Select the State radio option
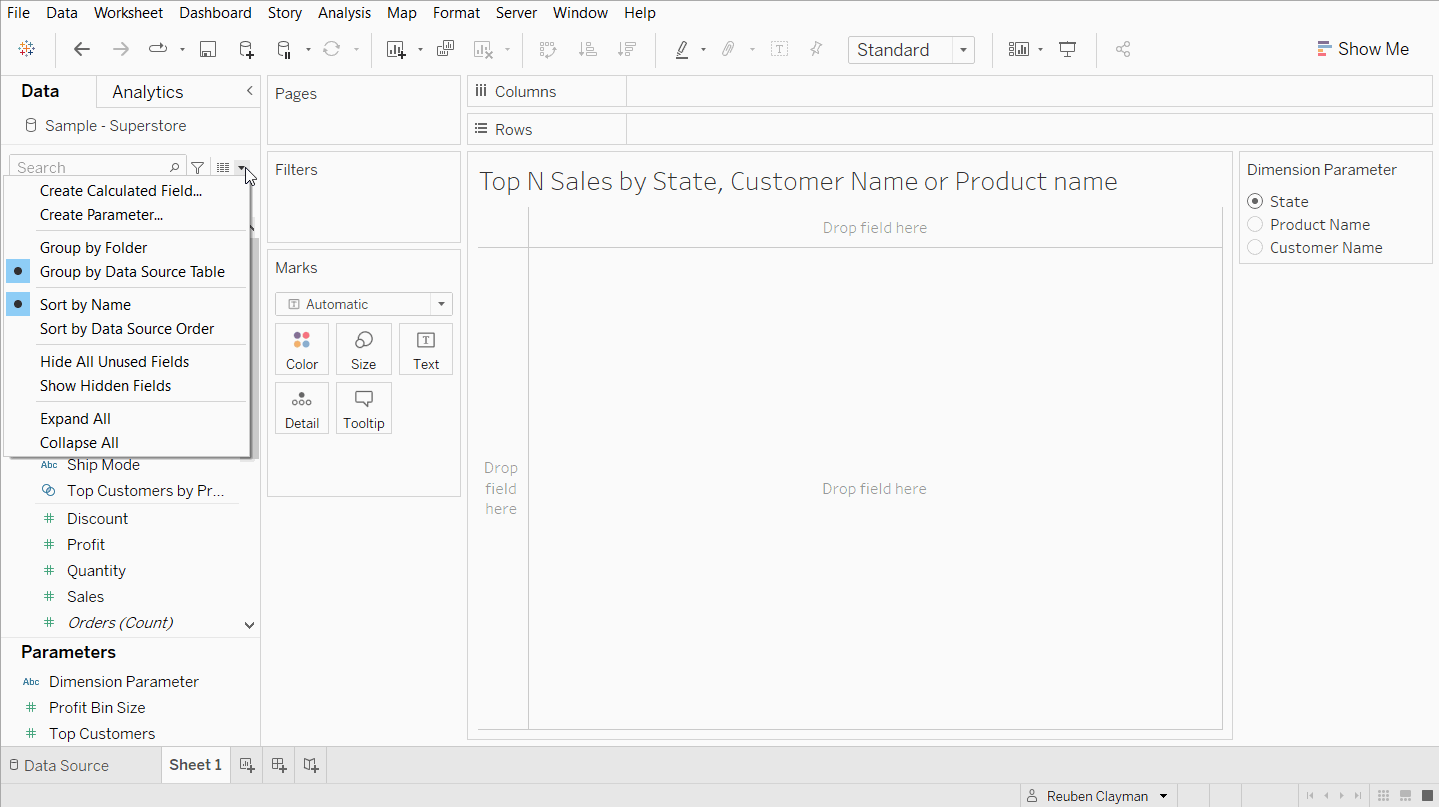1439x807 pixels. click(1255, 202)
